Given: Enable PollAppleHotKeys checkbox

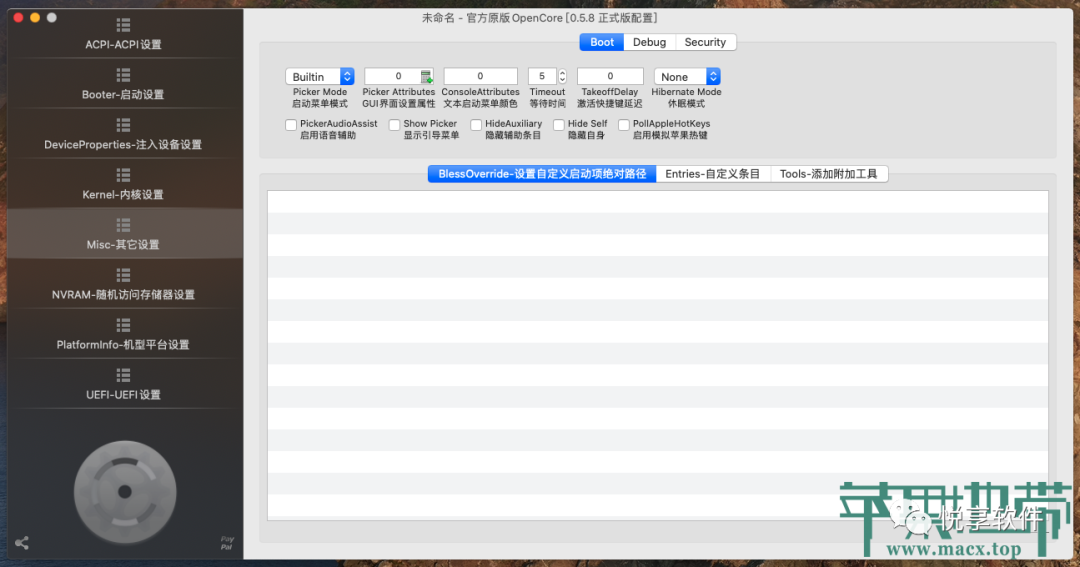Looking at the screenshot, I should (x=623, y=125).
